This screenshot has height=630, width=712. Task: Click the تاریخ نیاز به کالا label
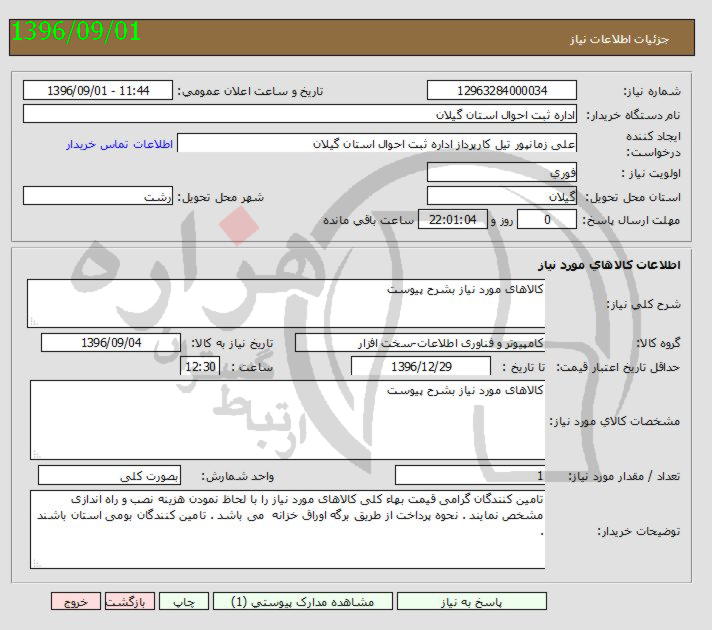(x=232, y=343)
